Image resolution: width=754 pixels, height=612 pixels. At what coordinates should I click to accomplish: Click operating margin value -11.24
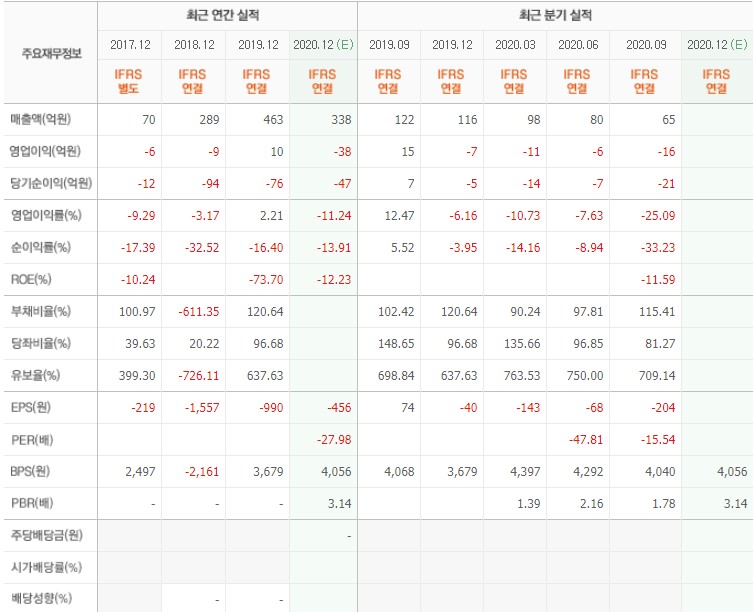click(334, 216)
